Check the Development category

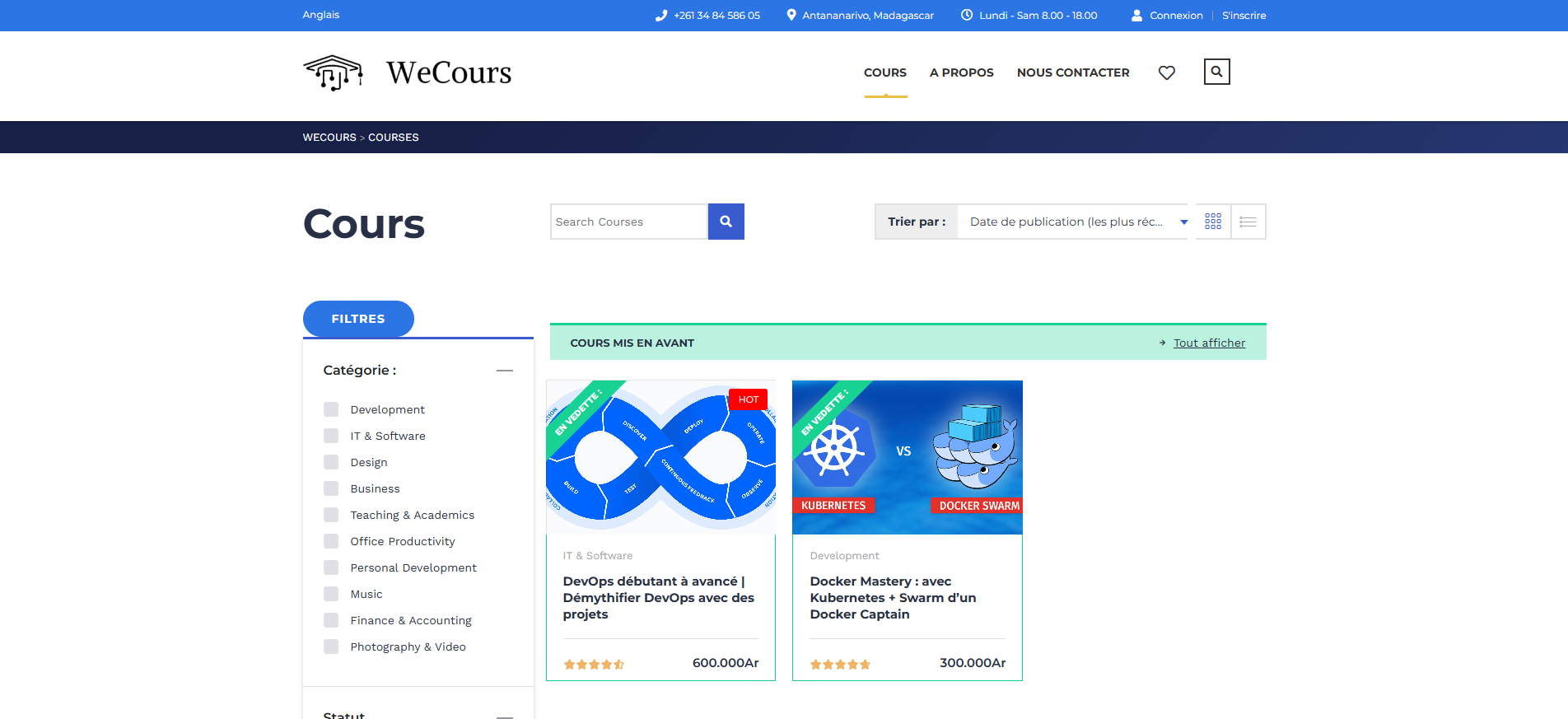click(331, 409)
